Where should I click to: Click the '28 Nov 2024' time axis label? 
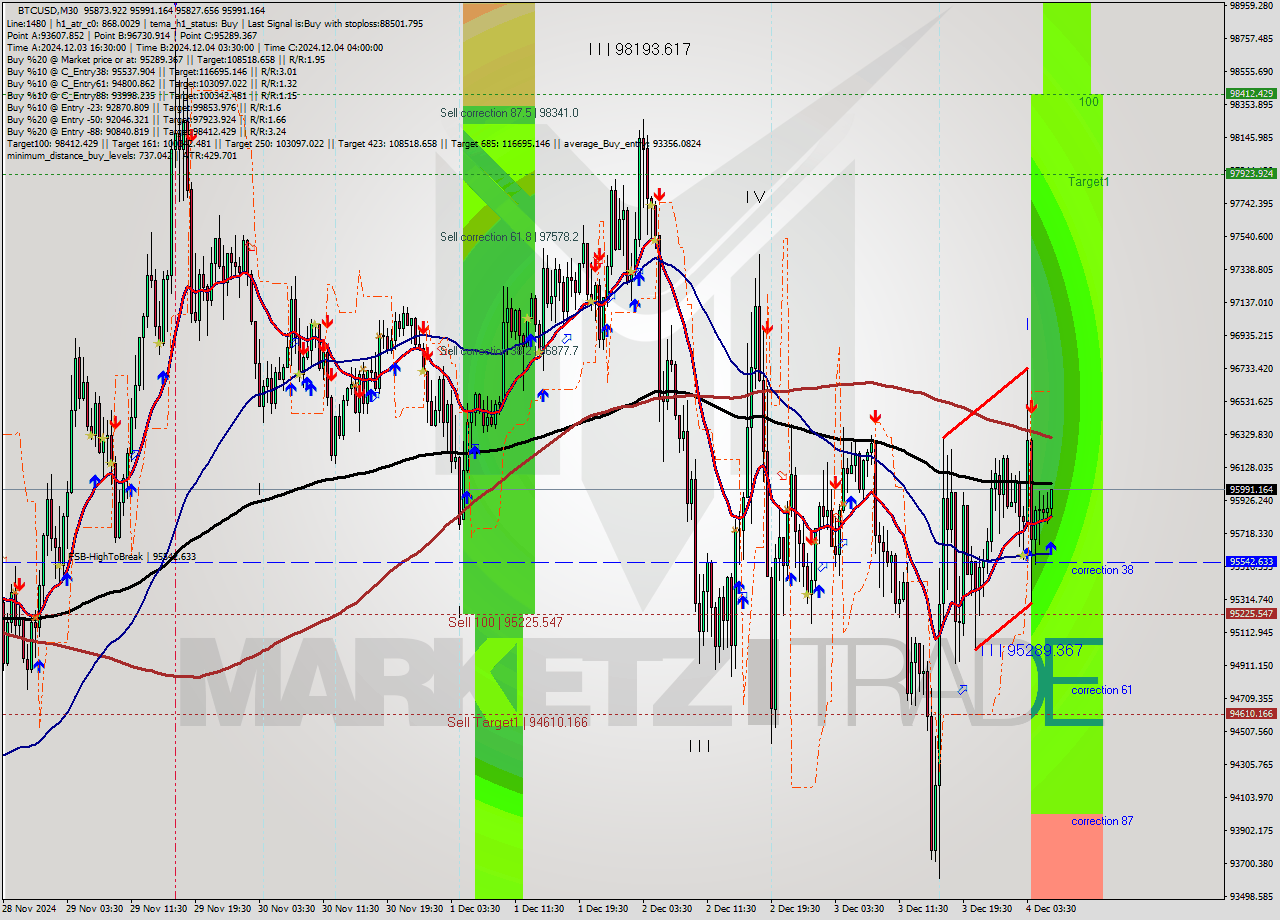29,909
